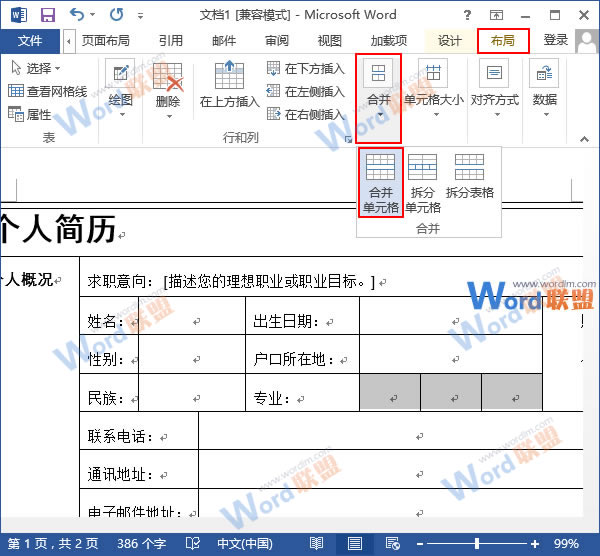Expand 数据 data group

[545, 89]
